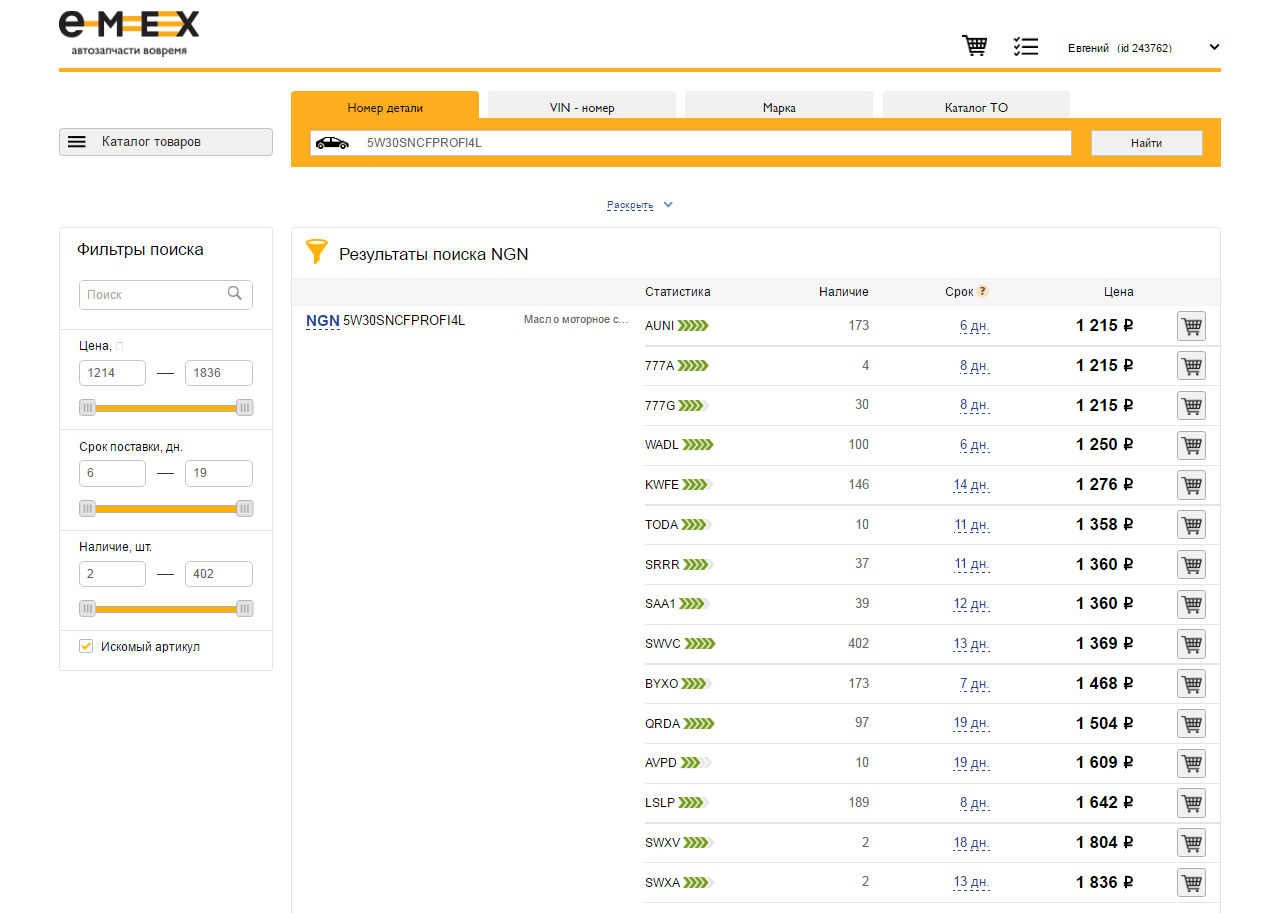This screenshot has height=913, width=1280.
Task: Add the AUNI offer to cart
Action: (1191, 326)
